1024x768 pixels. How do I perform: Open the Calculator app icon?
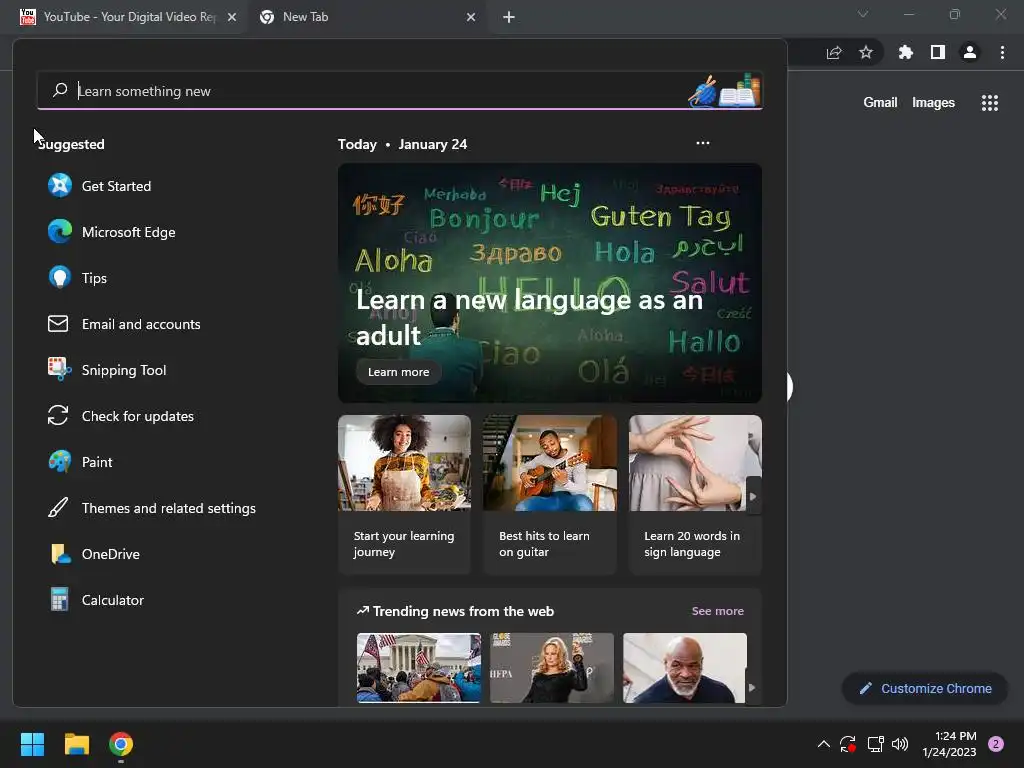click(x=59, y=600)
